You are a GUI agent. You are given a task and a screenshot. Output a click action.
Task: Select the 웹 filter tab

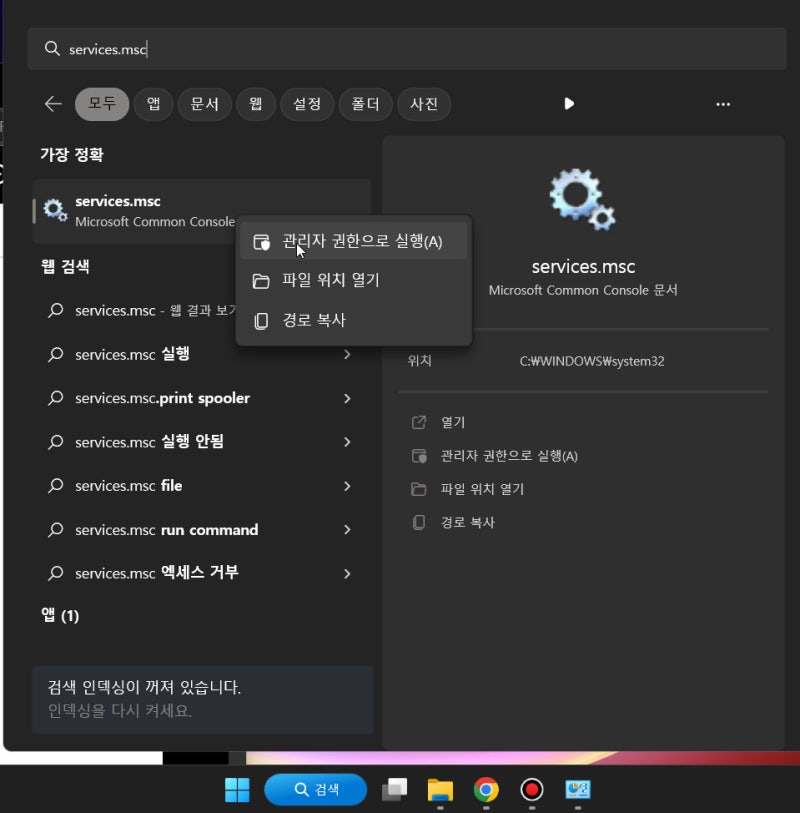pyautogui.click(x=255, y=104)
